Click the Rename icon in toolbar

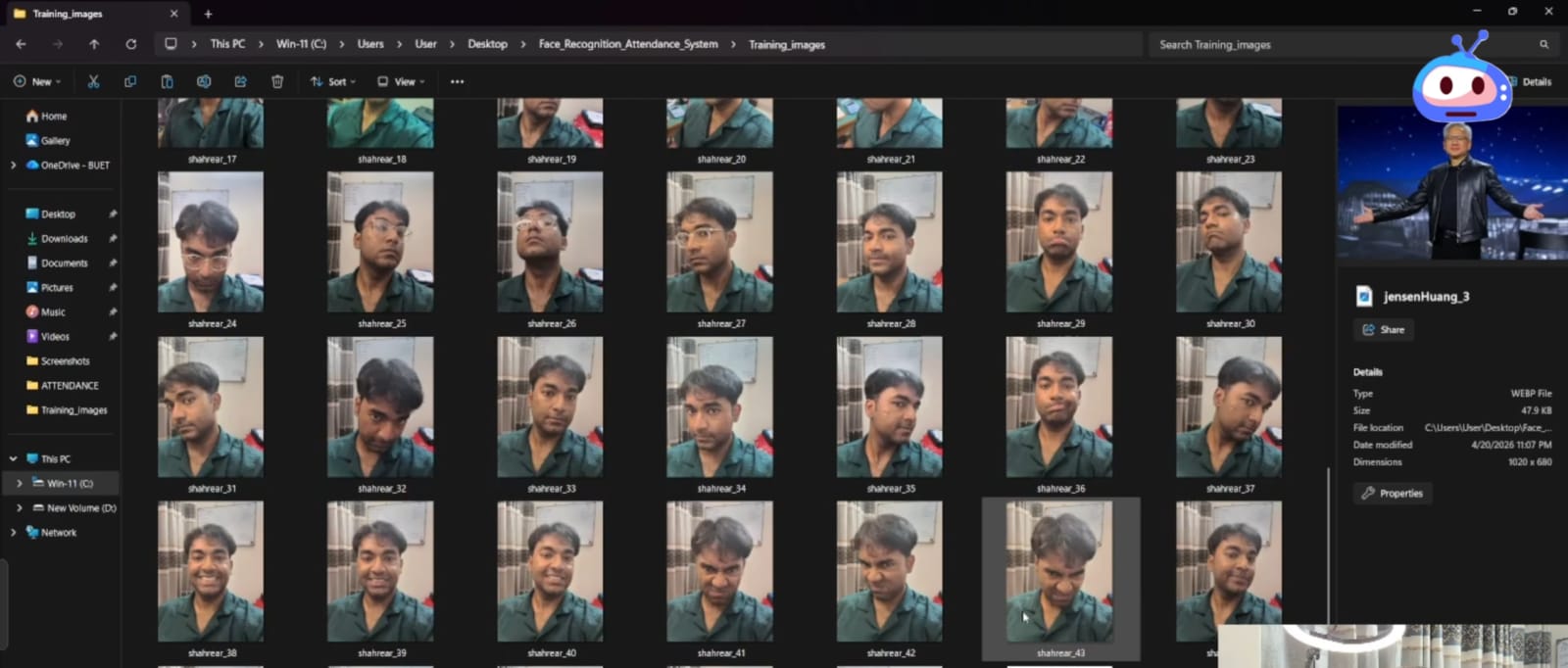[x=204, y=81]
